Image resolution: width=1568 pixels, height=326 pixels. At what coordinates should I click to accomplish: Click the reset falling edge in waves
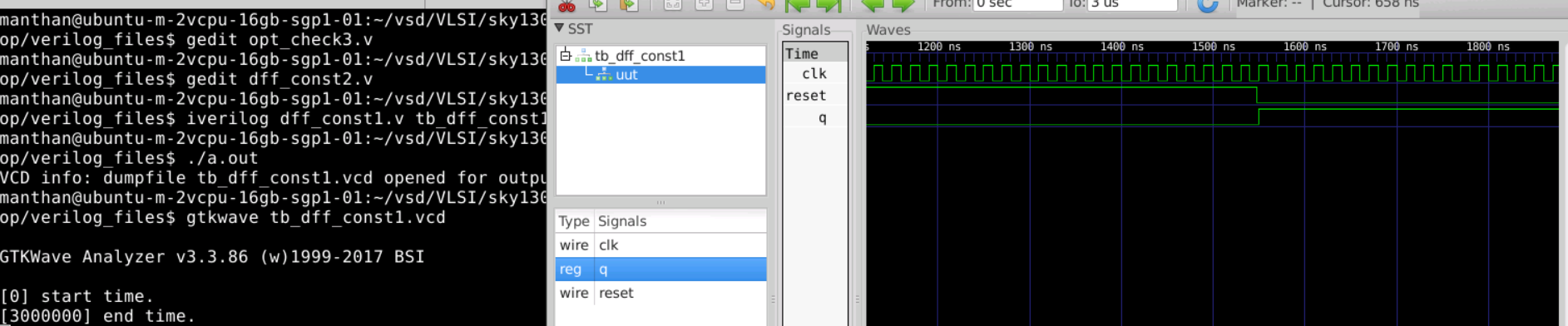1257,95
